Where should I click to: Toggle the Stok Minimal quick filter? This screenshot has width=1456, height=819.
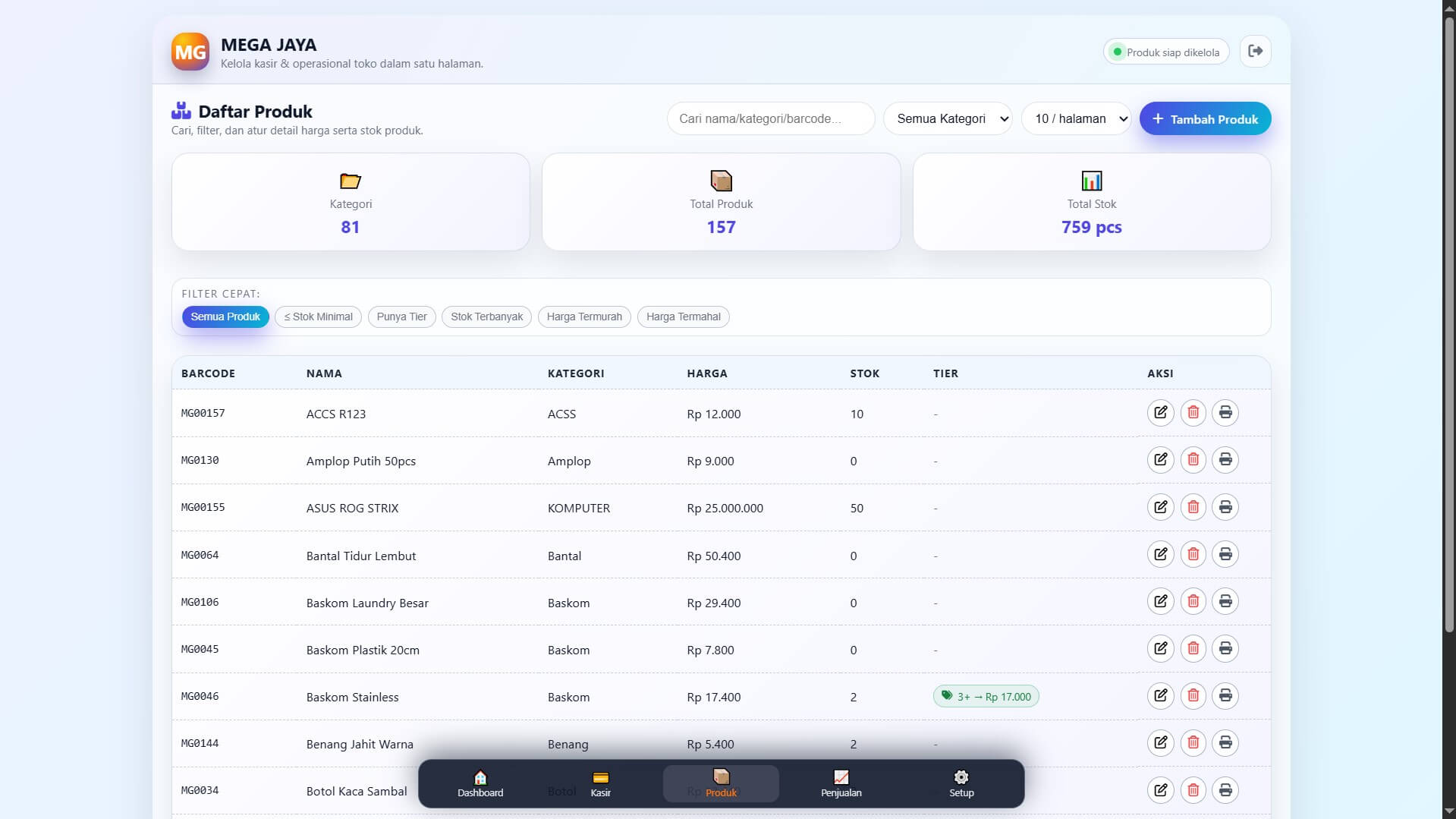click(x=318, y=317)
